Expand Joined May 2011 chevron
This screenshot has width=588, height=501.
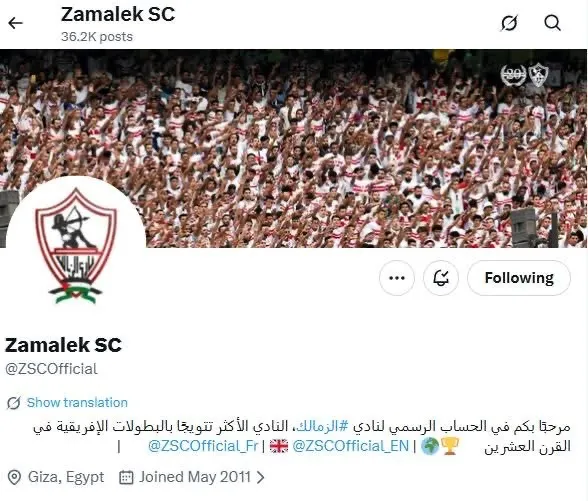click(260, 477)
